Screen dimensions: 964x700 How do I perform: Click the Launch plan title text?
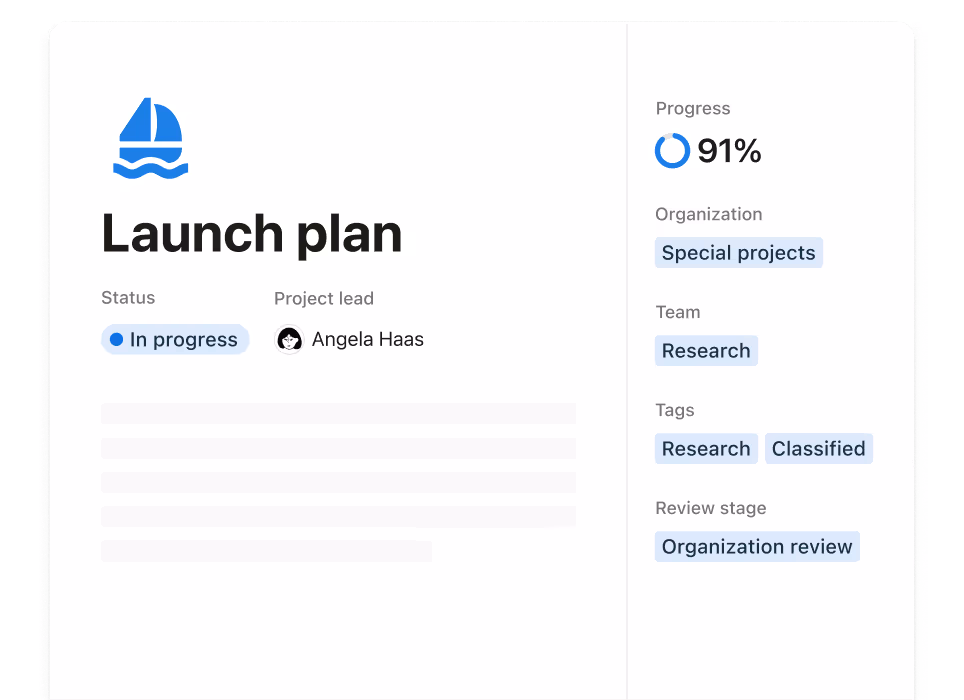pos(251,234)
